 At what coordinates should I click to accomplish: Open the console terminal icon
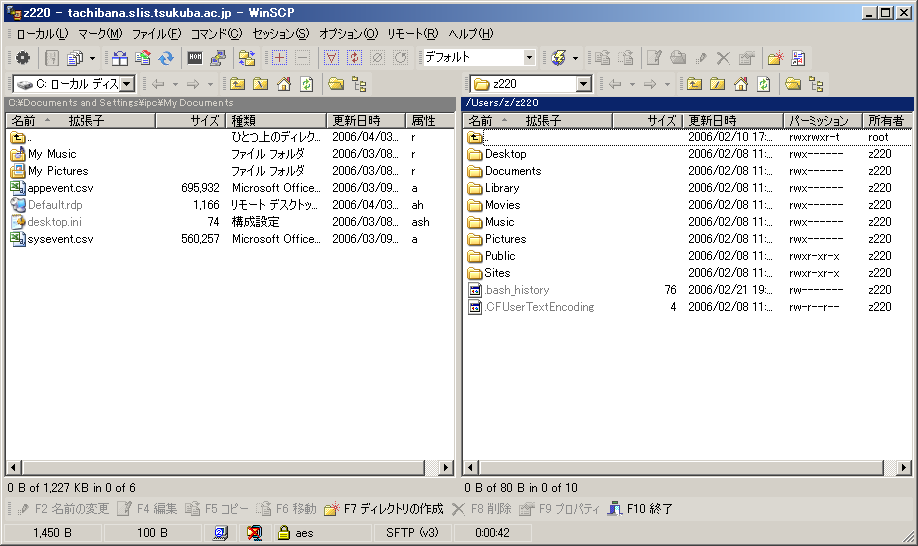pyautogui.click(x=195, y=58)
